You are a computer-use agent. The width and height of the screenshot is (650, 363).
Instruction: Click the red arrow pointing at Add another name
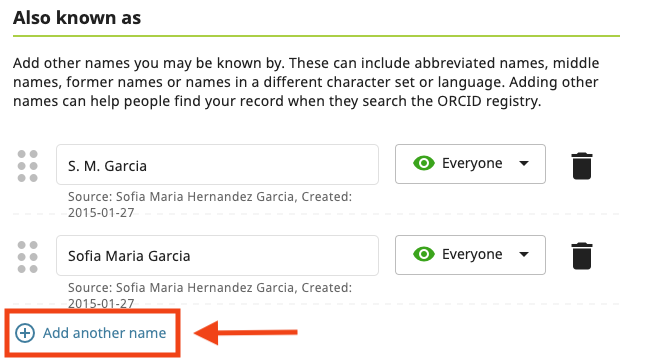(245, 332)
